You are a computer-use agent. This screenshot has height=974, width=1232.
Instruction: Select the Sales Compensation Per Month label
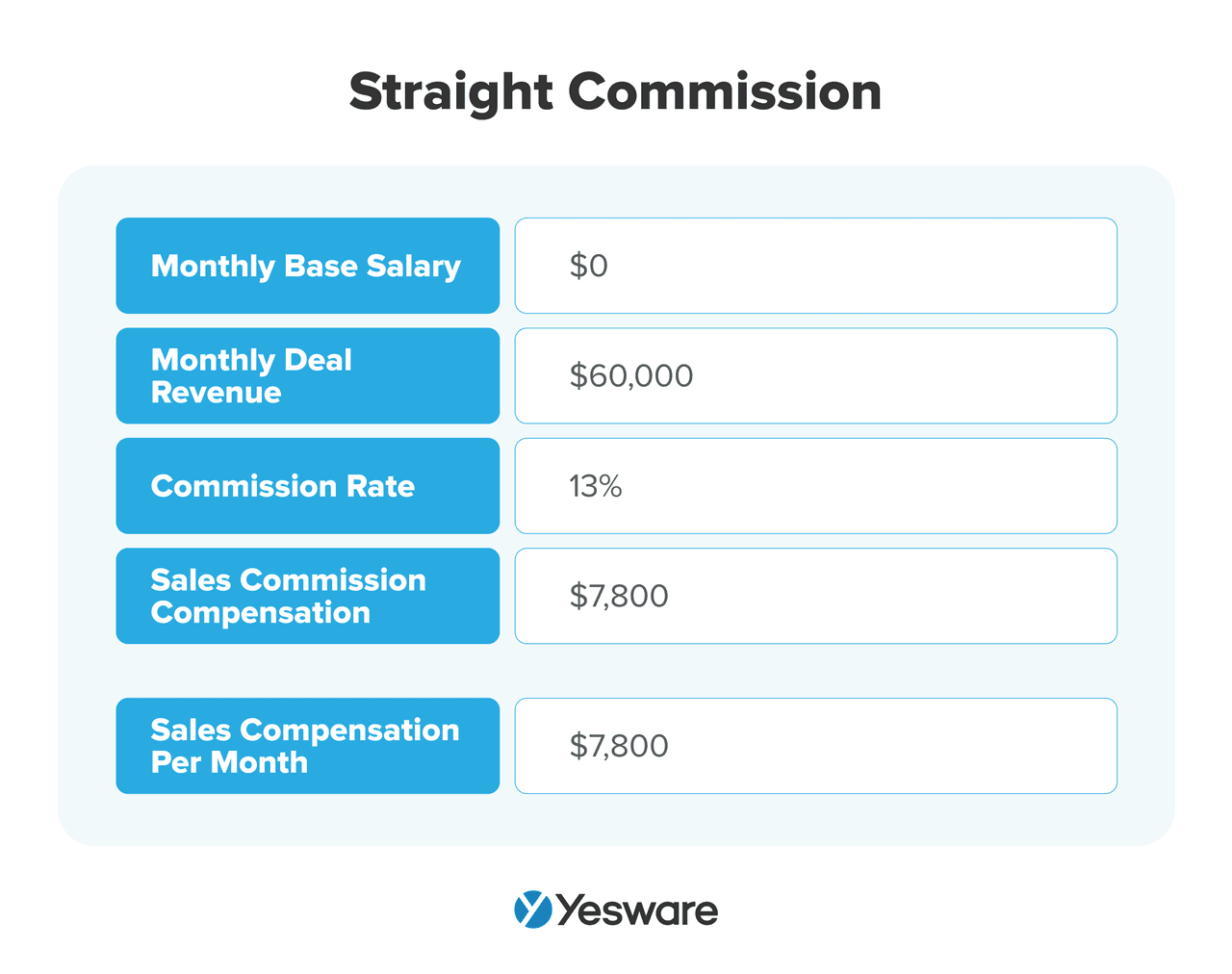(307, 746)
